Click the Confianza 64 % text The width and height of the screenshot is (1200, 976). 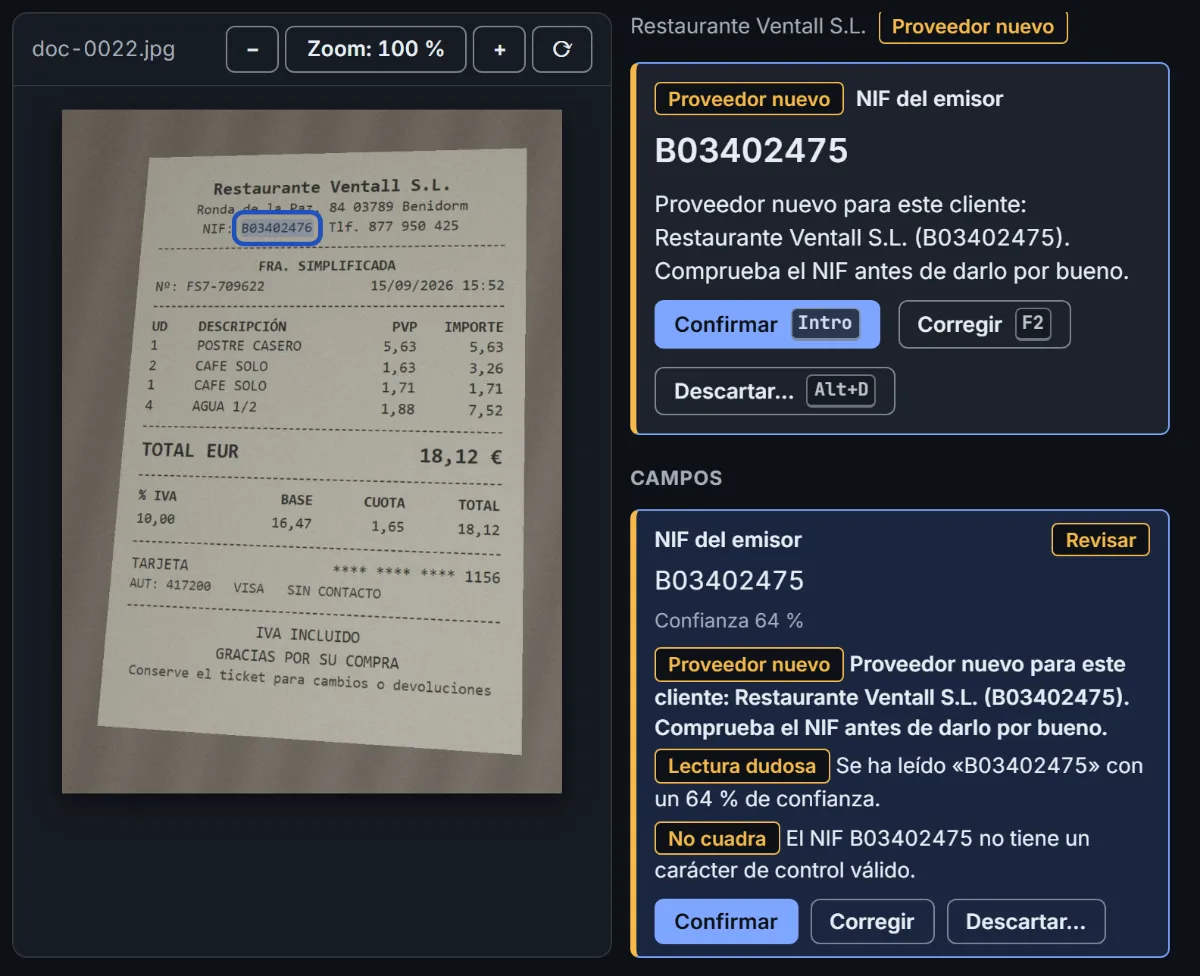[x=729, y=621]
